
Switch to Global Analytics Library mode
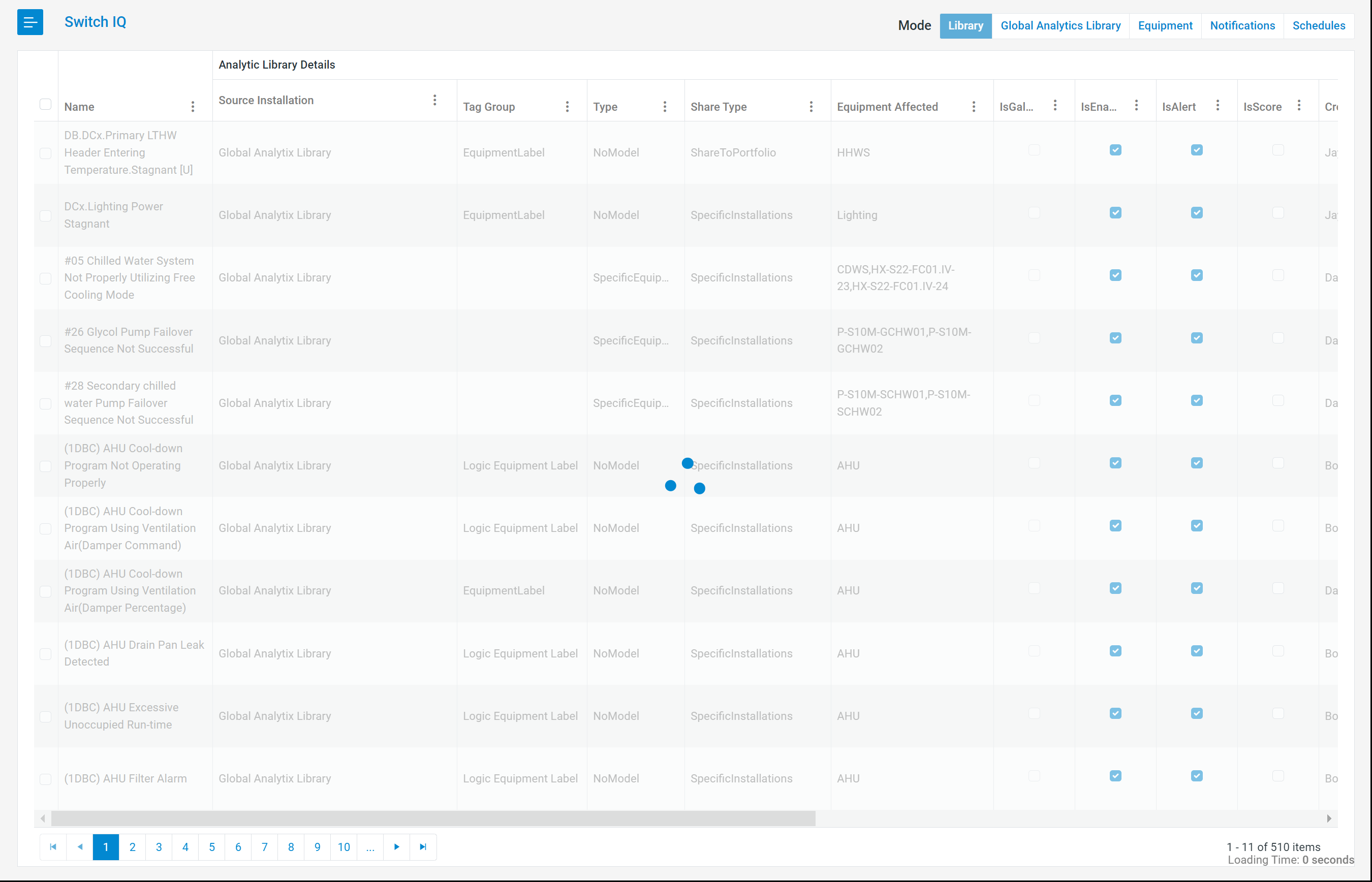point(1060,26)
